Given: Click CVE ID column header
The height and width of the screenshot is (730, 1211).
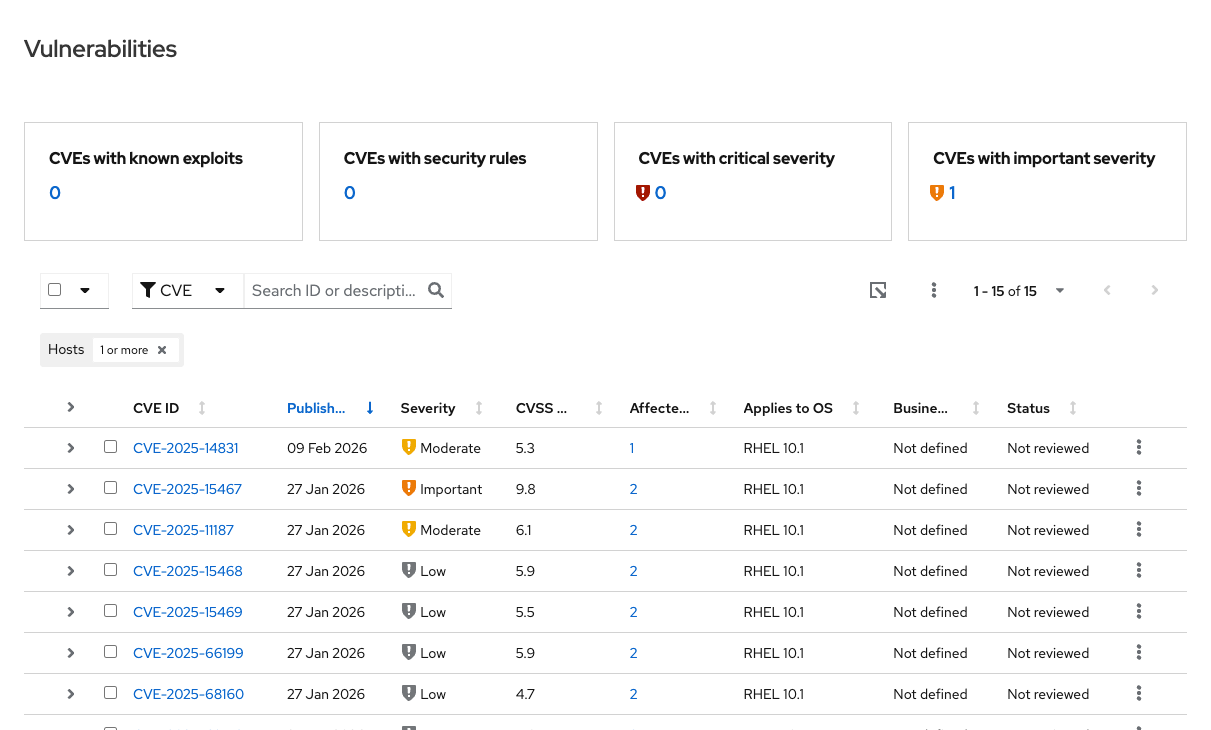Looking at the screenshot, I should (x=156, y=408).
